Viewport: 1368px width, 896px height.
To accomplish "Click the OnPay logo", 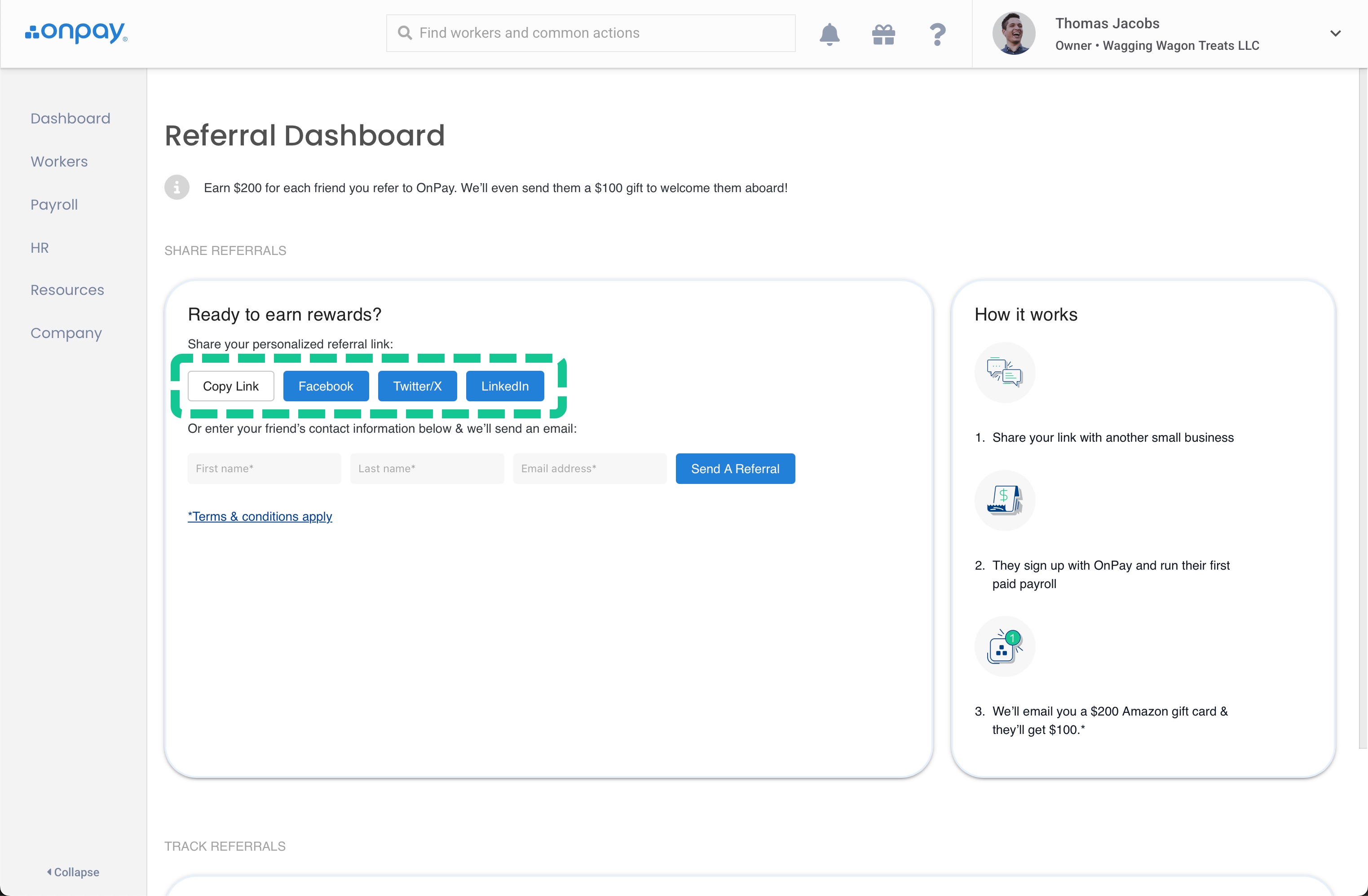I will (x=76, y=33).
